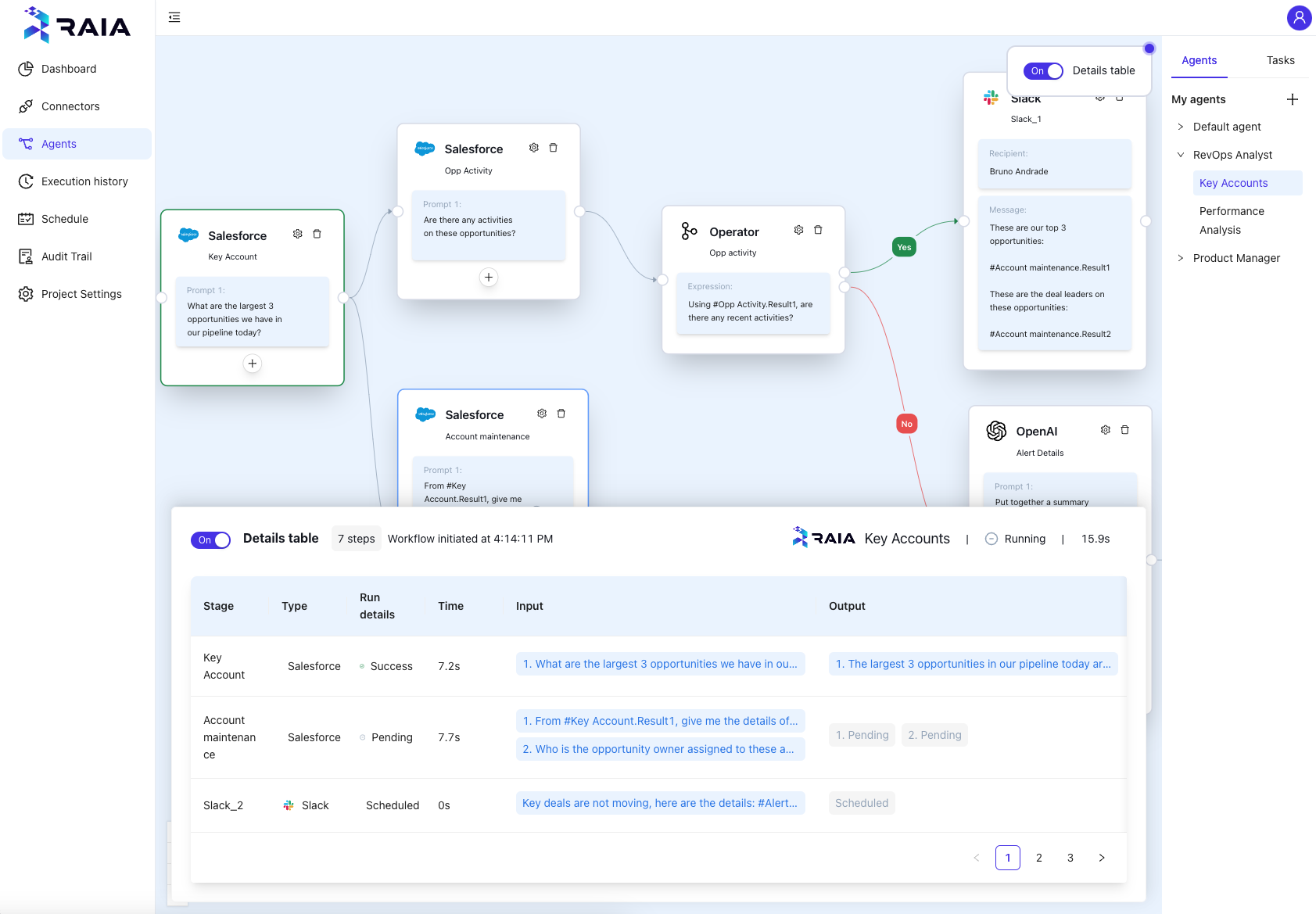
Task: Click the Stage column header
Action: [x=219, y=606]
